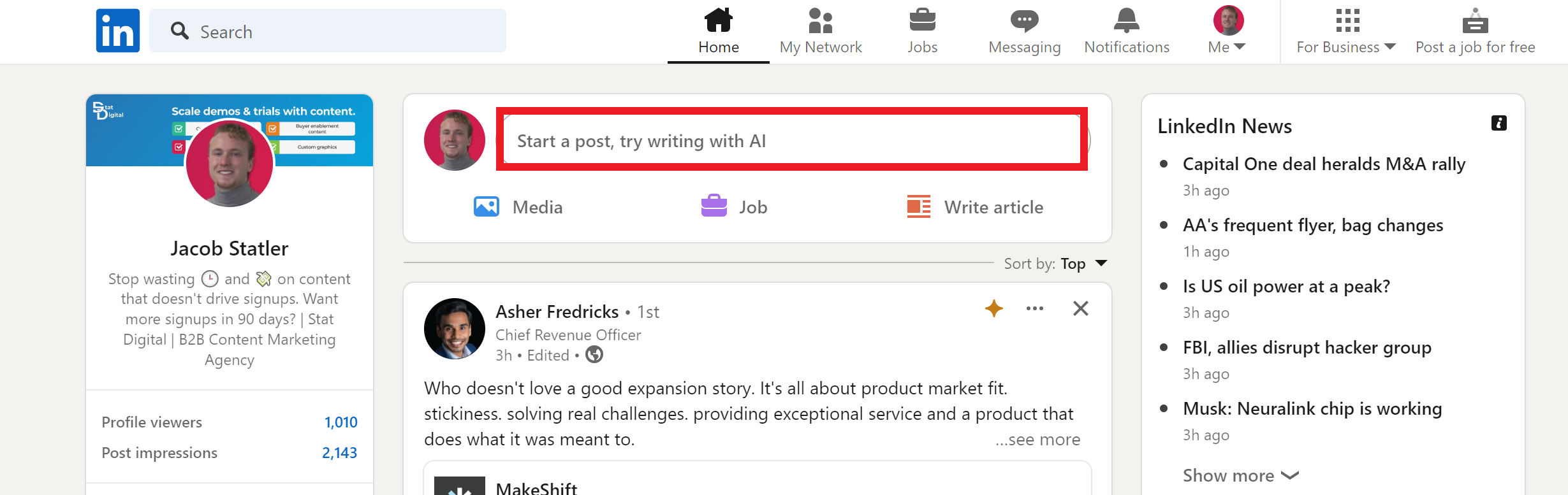Open the Messaging icon
Screen dimensions: 1568x495
[1025, 20]
